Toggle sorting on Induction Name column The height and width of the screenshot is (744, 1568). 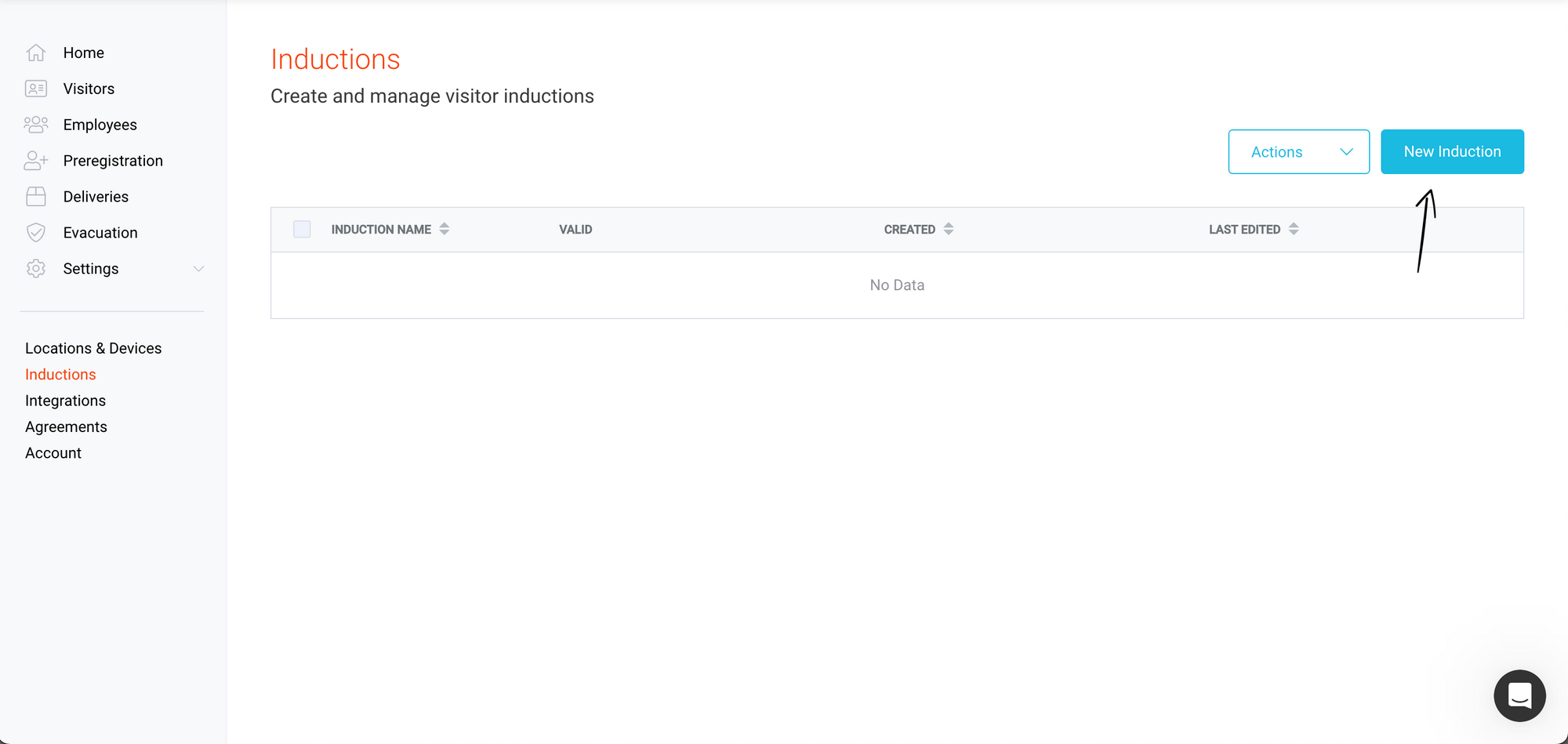pos(445,229)
